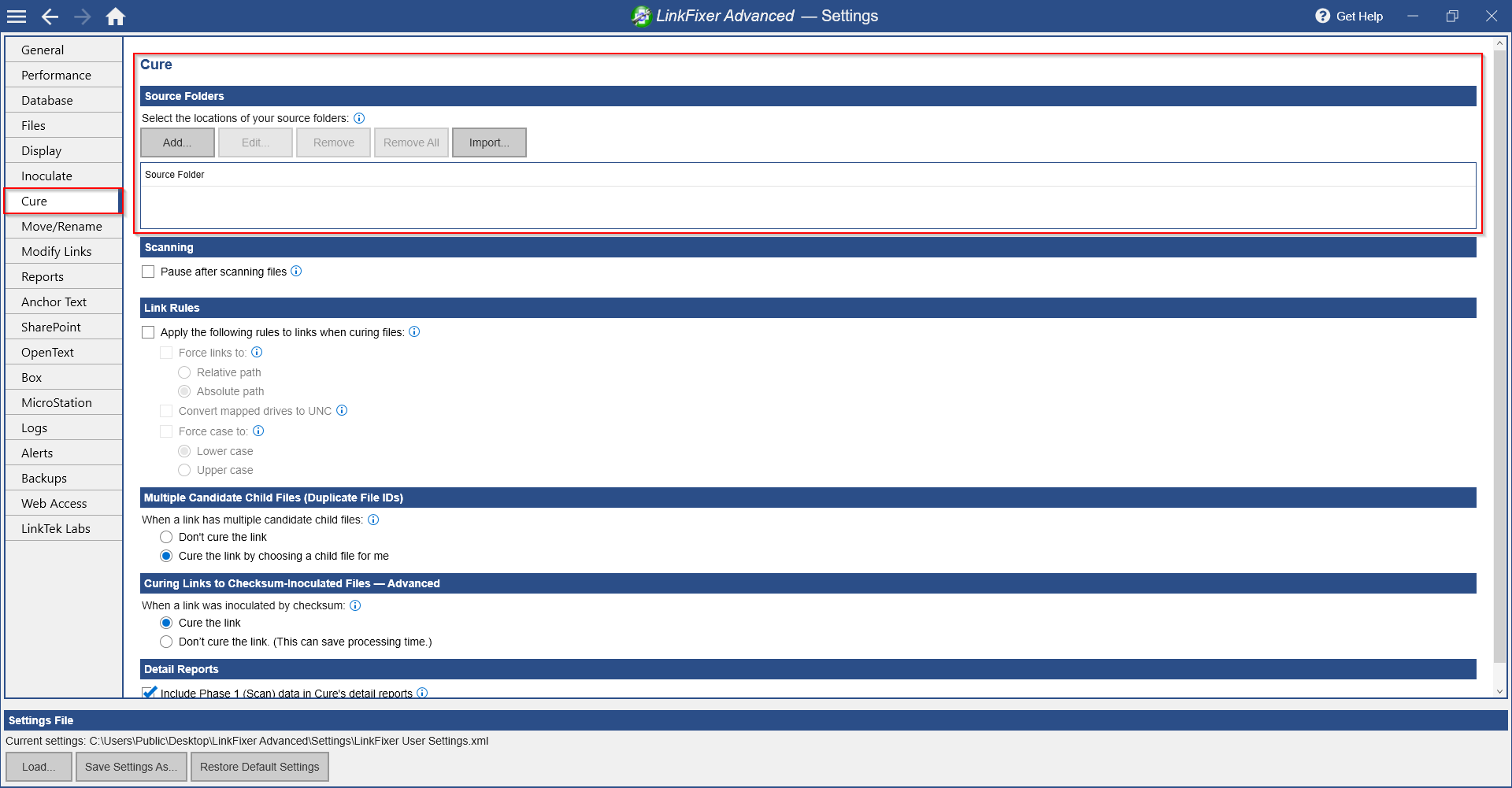Click the vertical scrollbar down arrow
Image resolution: width=1512 pixels, height=788 pixels.
(1499, 692)
